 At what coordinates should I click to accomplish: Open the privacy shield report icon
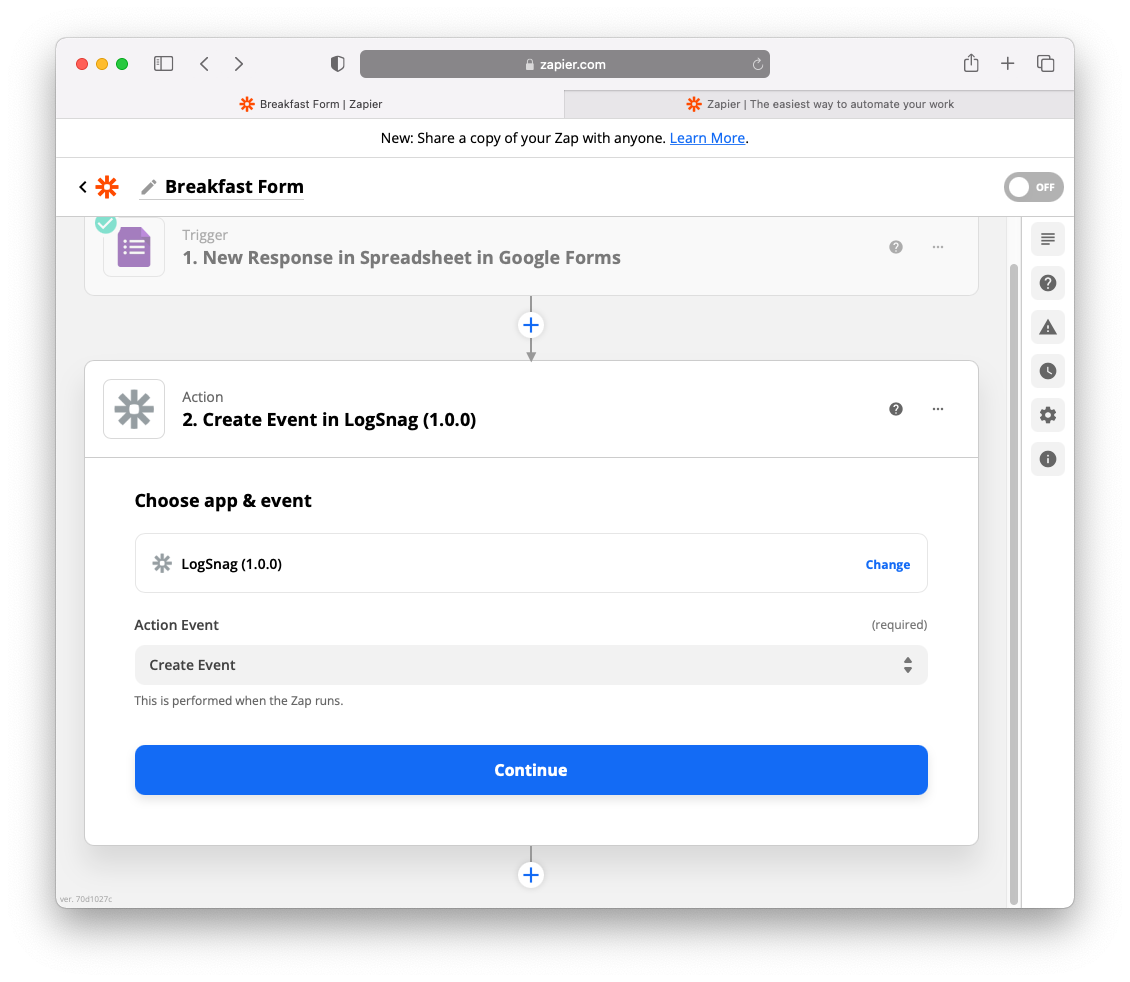(x=337, y=63)
